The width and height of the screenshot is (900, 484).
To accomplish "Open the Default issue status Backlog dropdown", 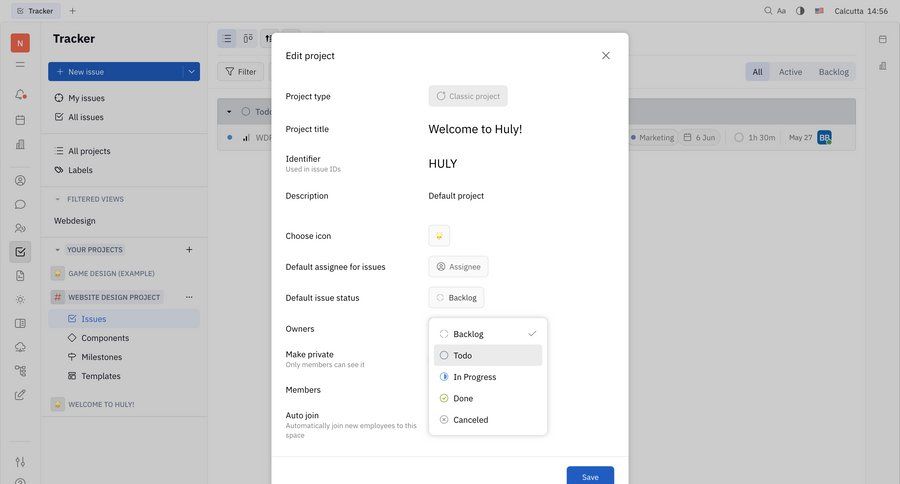I will (x=456, y=298).
